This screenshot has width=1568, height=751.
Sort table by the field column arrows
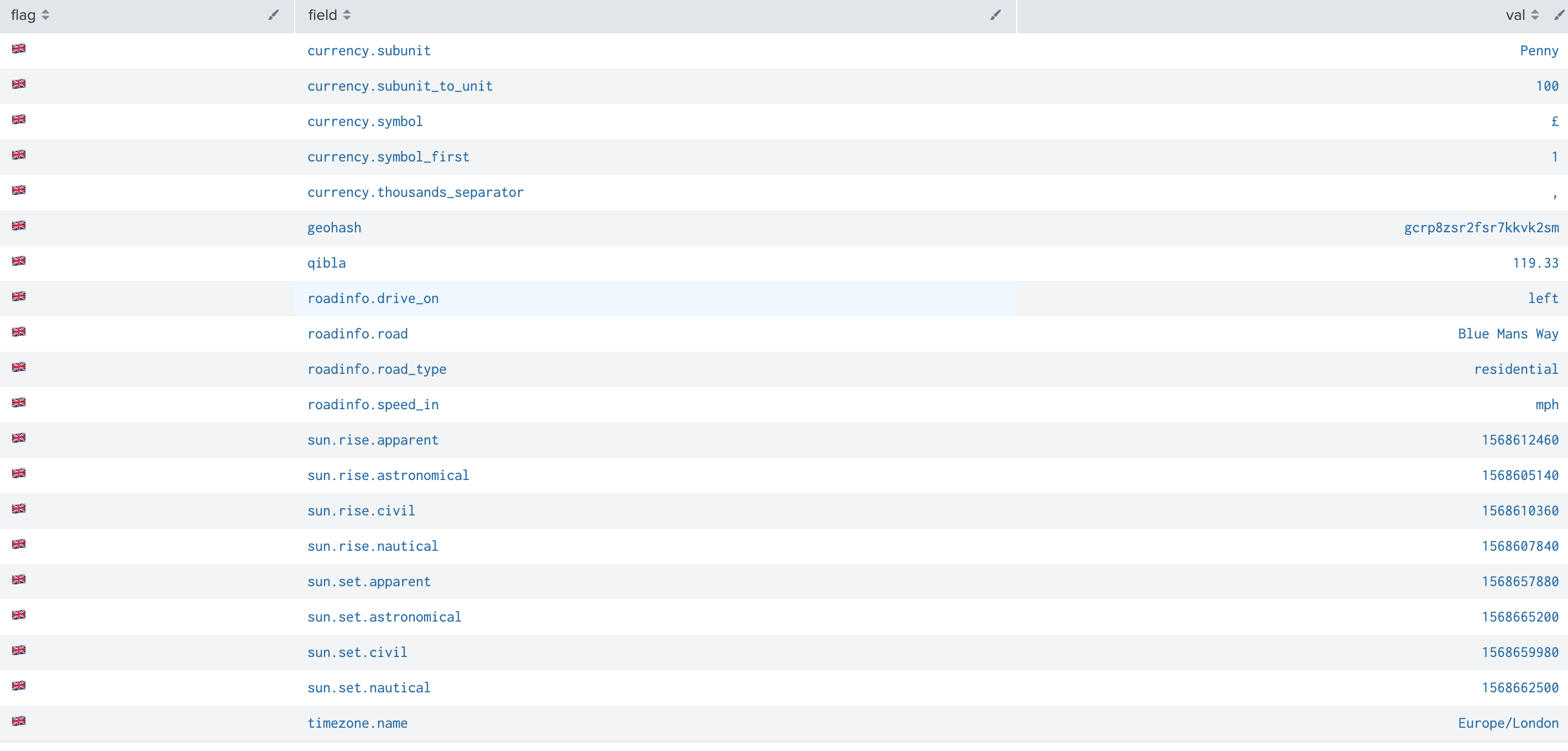point(347,15)
